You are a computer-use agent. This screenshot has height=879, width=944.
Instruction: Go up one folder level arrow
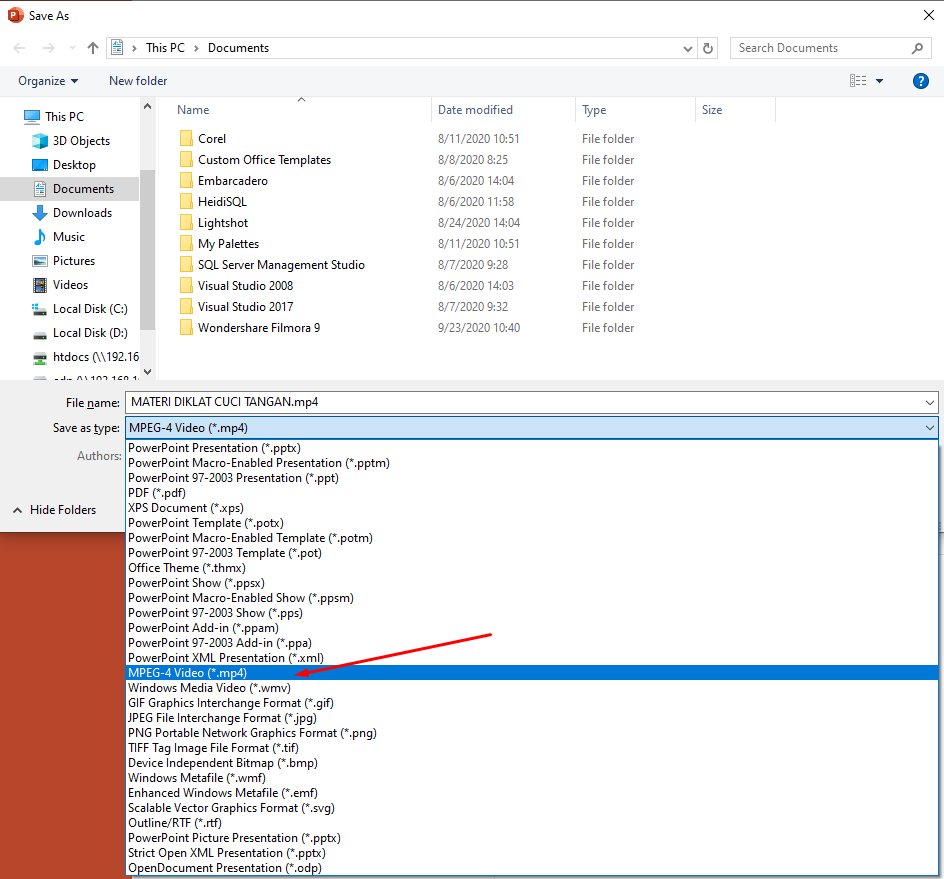[93, 48]
